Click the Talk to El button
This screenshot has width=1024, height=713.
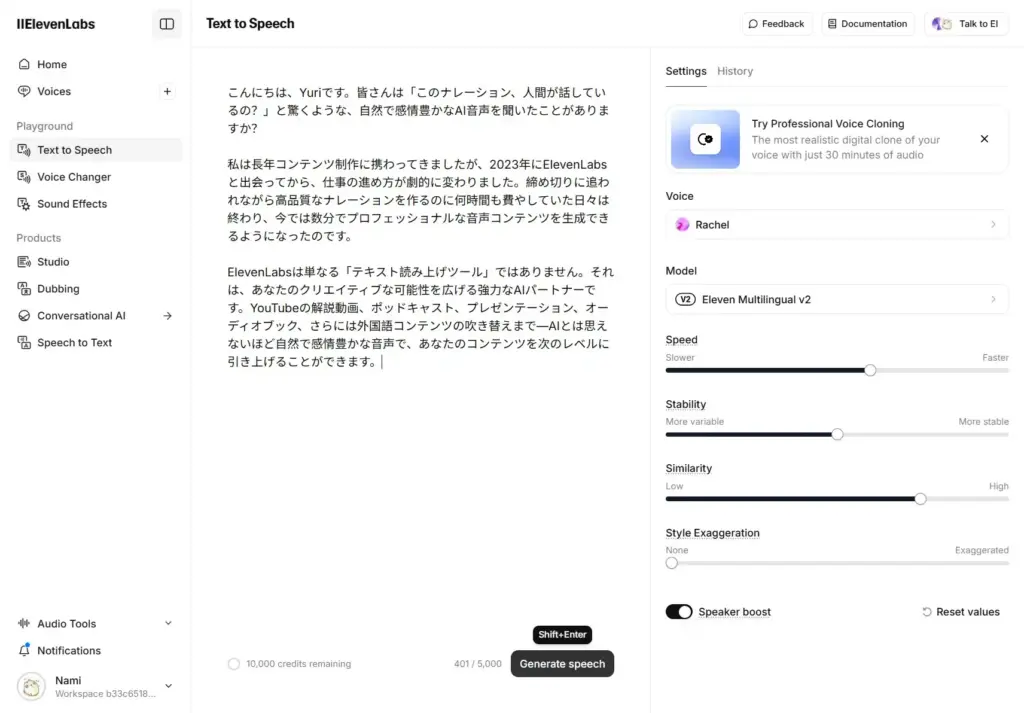coord(966,24)
